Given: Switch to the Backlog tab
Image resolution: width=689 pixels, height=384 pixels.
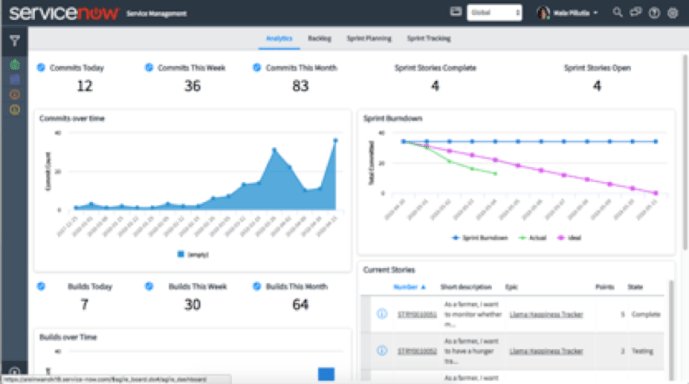Looking at the screenshot, I should click(x=319, y=39).
